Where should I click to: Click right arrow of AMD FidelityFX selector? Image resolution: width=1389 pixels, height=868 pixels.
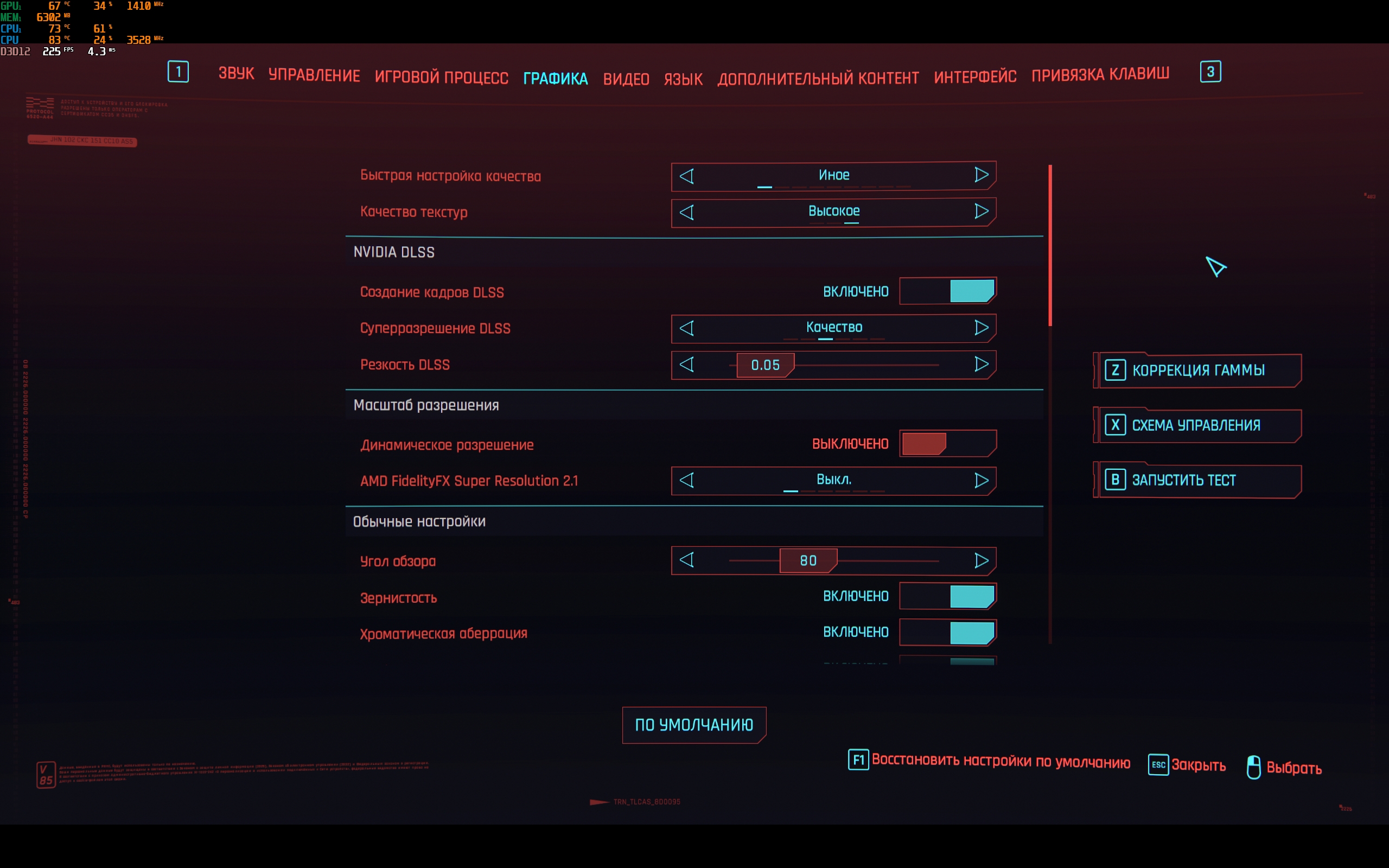pos(982,481)
